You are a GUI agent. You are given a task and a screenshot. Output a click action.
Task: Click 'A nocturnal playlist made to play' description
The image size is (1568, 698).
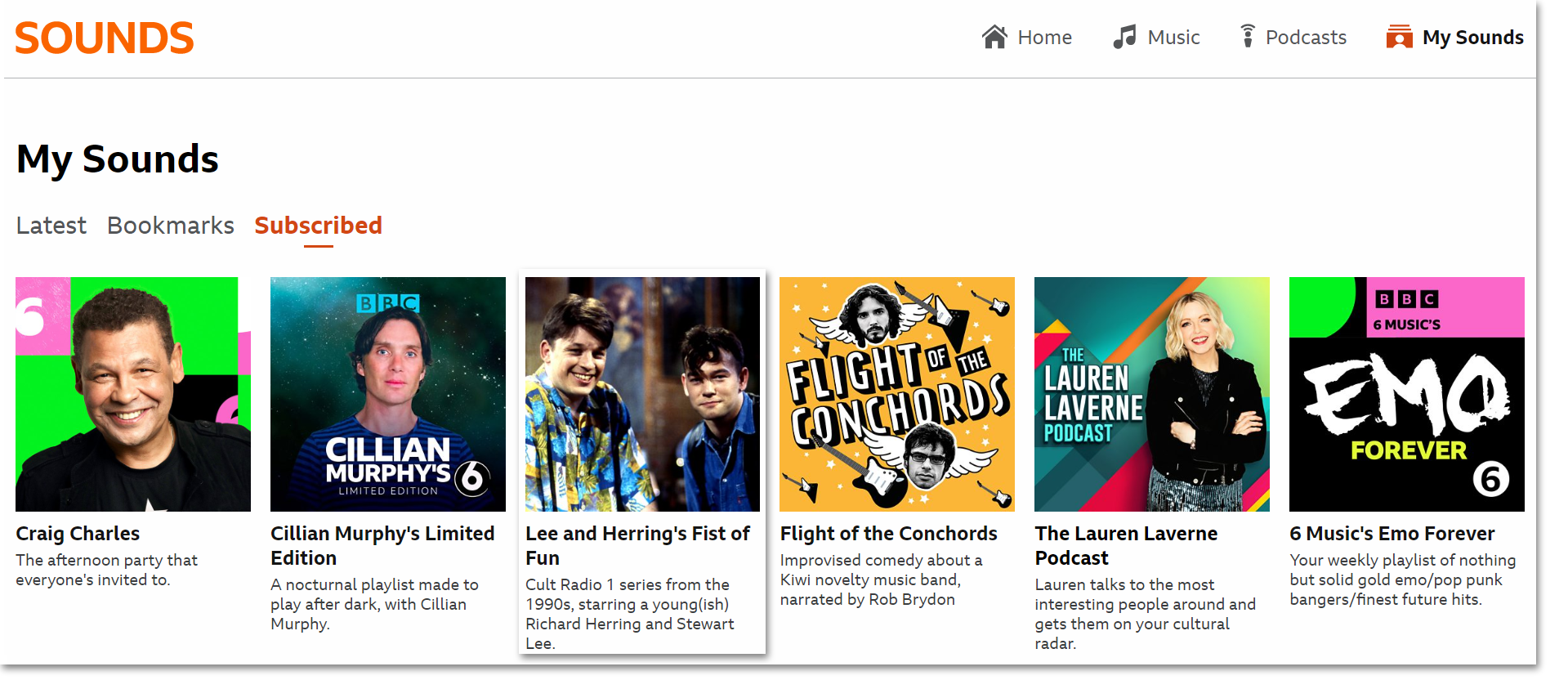click(x=374, y=604)
